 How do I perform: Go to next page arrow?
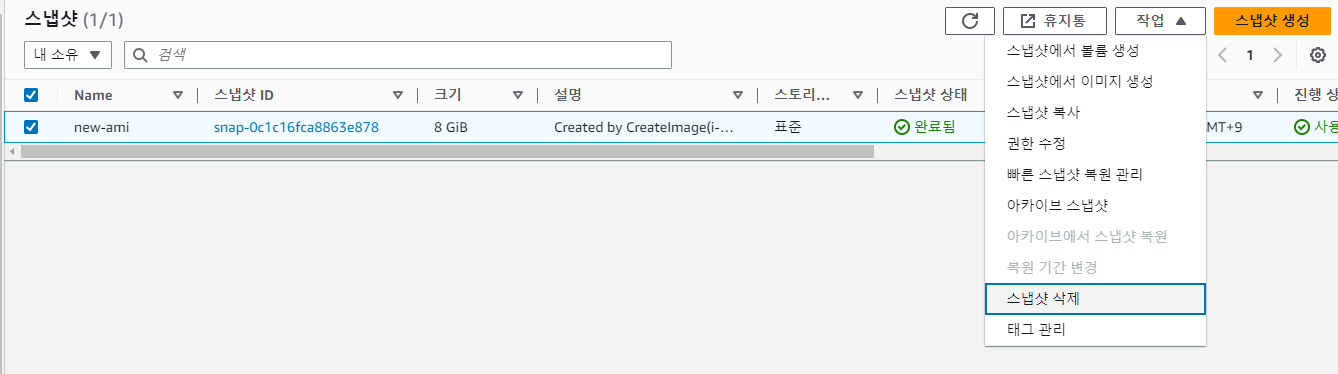pyautogui.click(x=1277, y=55)
